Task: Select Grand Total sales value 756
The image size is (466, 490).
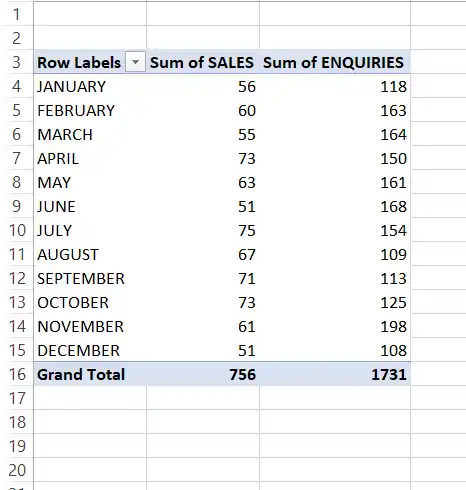Action: click(x=203, y=374)
